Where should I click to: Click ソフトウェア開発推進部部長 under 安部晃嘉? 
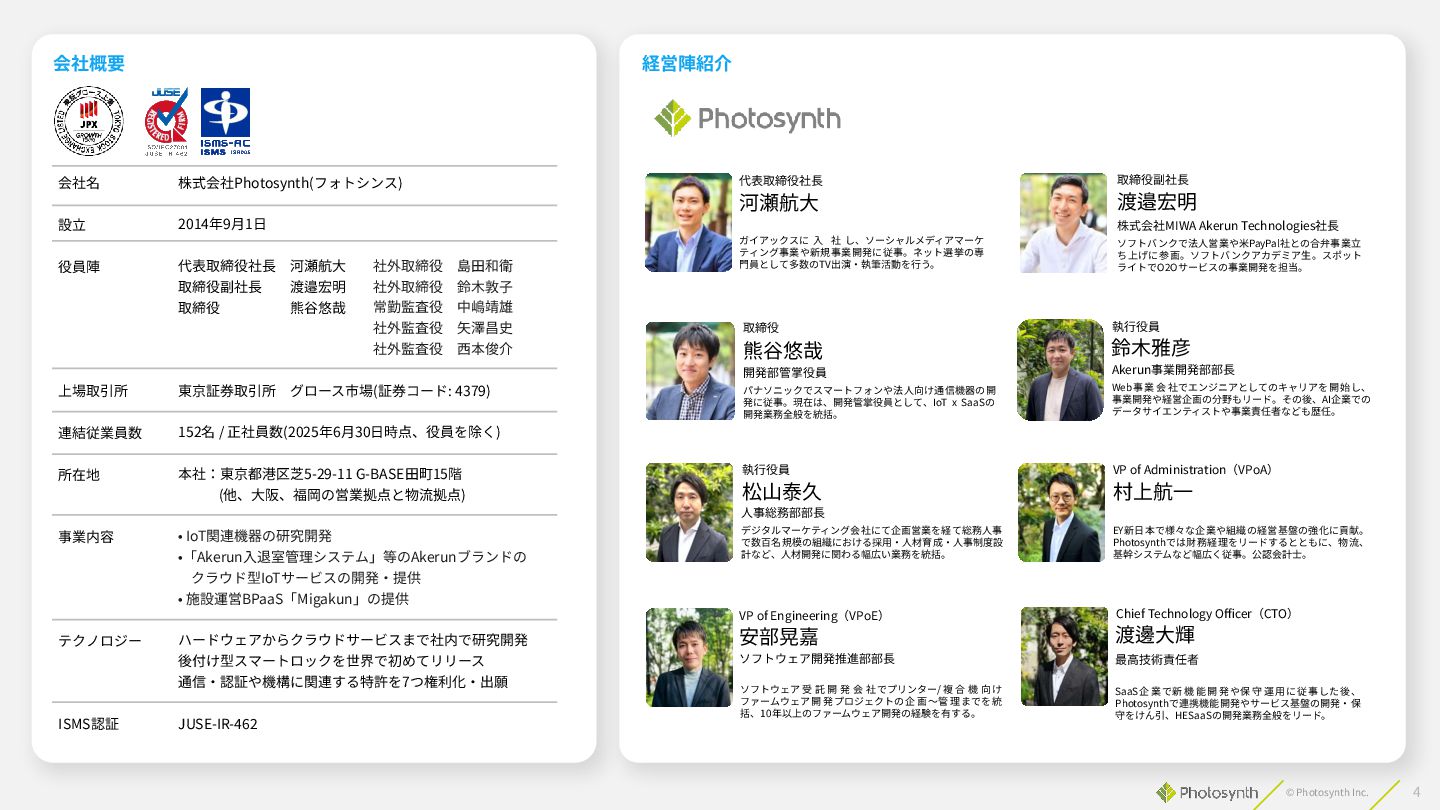[817, 658]
